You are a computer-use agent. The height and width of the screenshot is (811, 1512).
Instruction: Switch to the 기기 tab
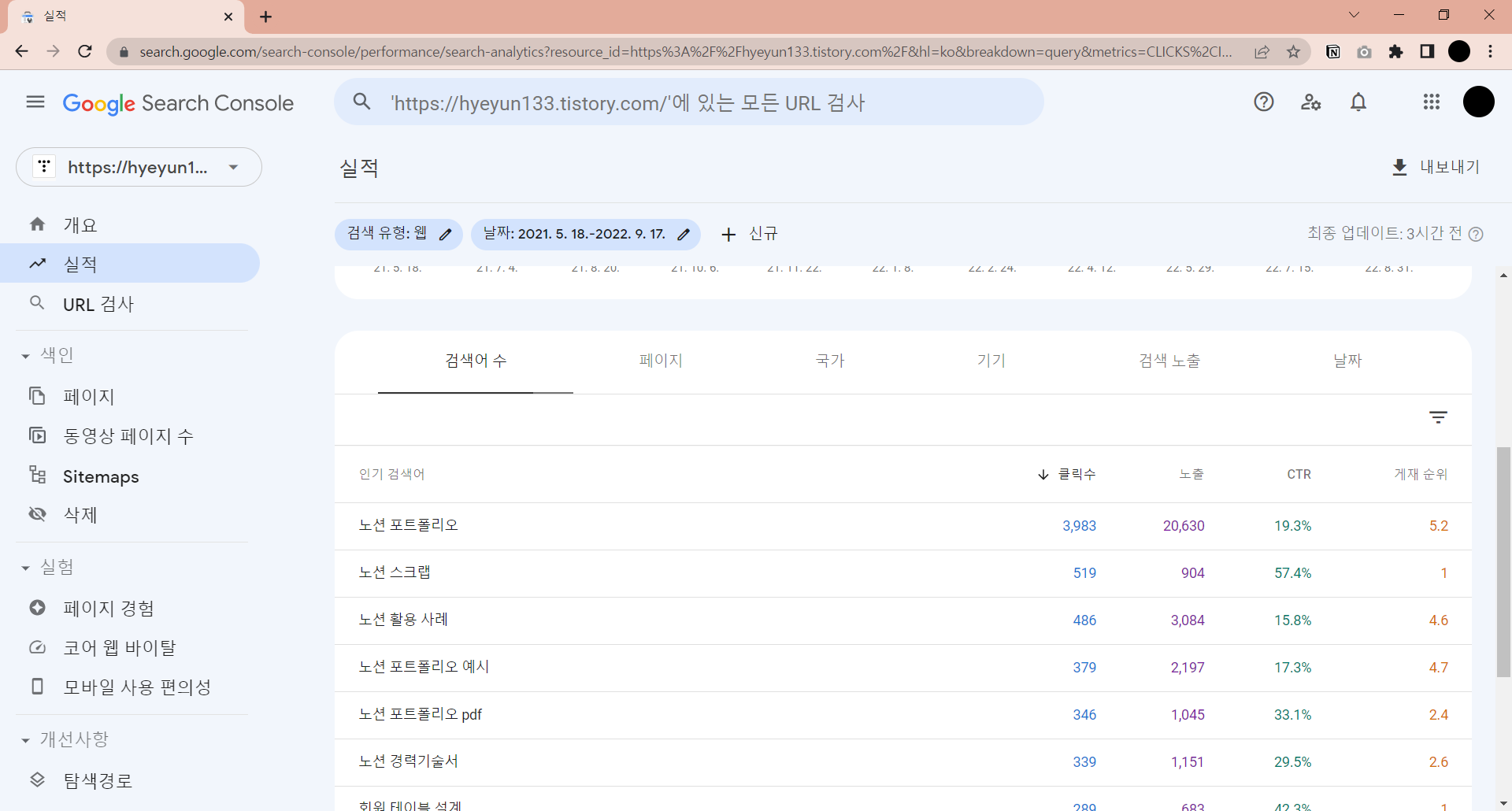pos(991,361)
